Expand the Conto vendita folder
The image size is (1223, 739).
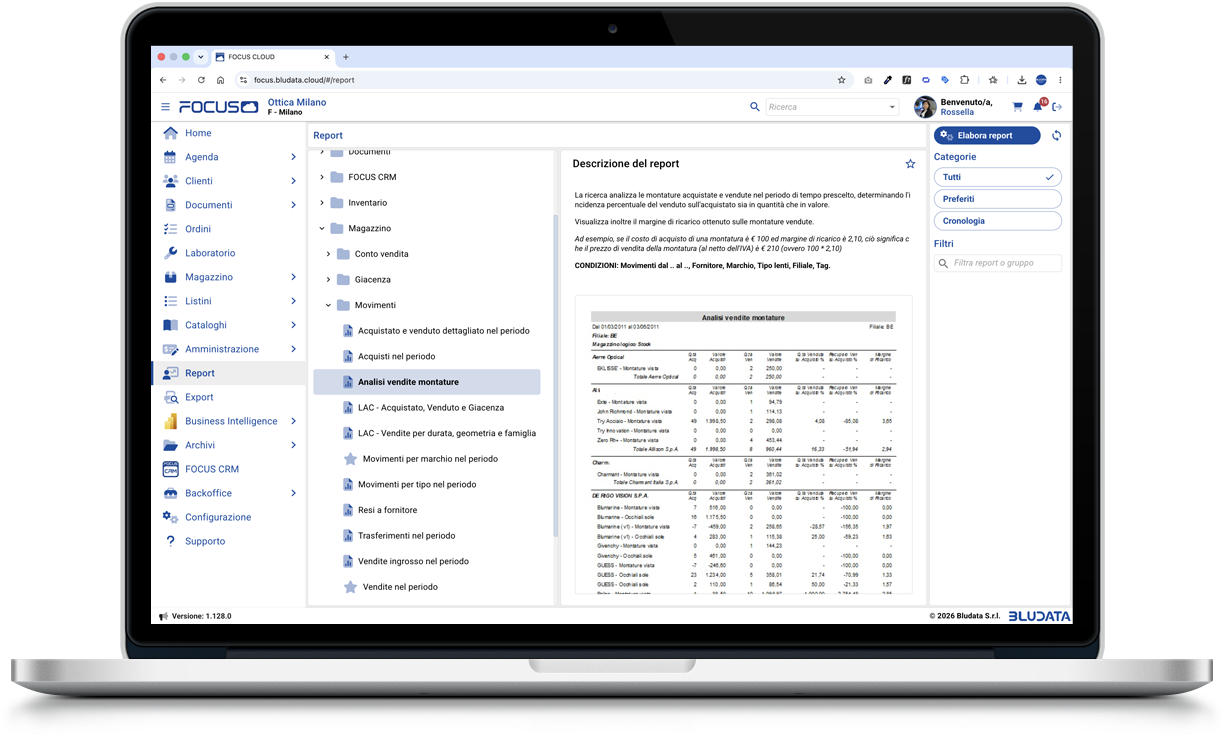[x=329, y=254]
